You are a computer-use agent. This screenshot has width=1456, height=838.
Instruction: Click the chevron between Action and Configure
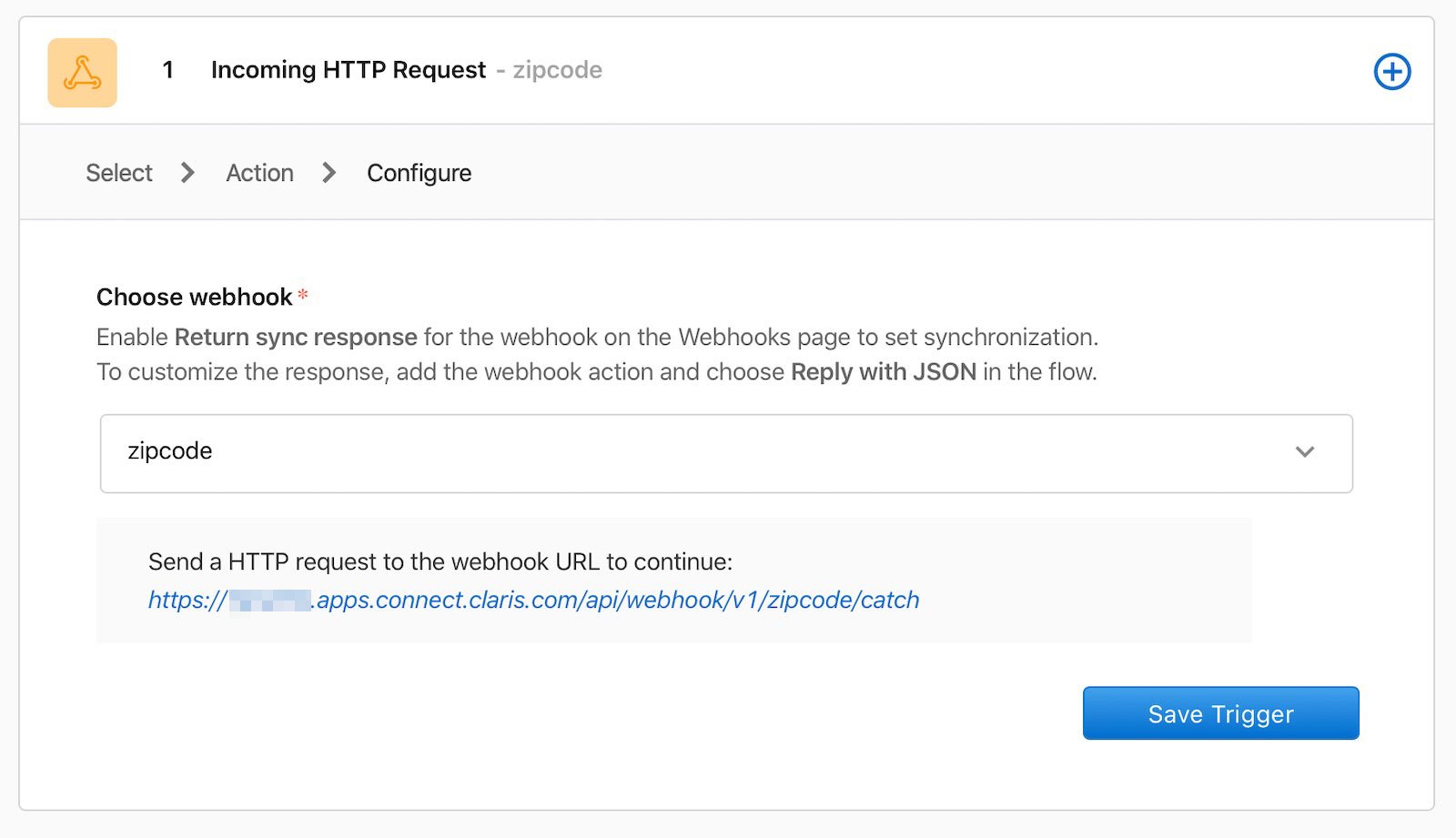[x=329, y=172]
